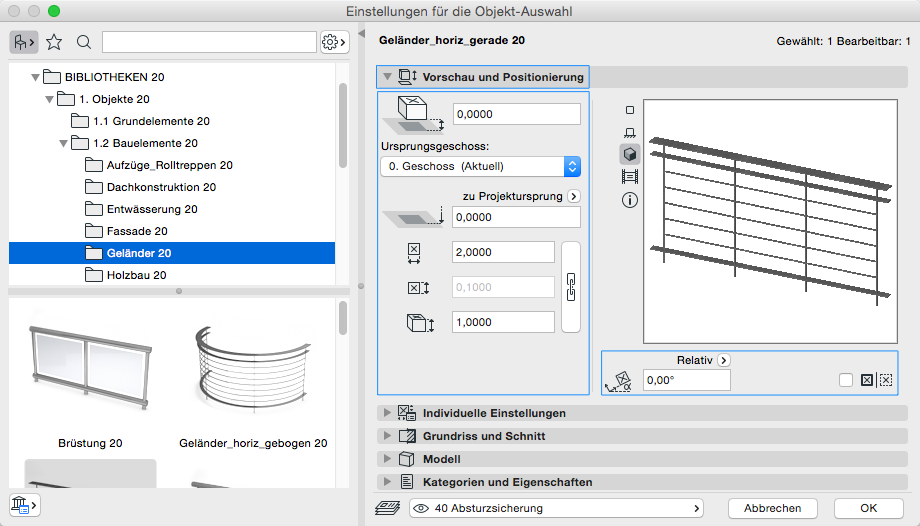
Task: Select the preview picture filmstrip icon
Action: tap(630, 177)
